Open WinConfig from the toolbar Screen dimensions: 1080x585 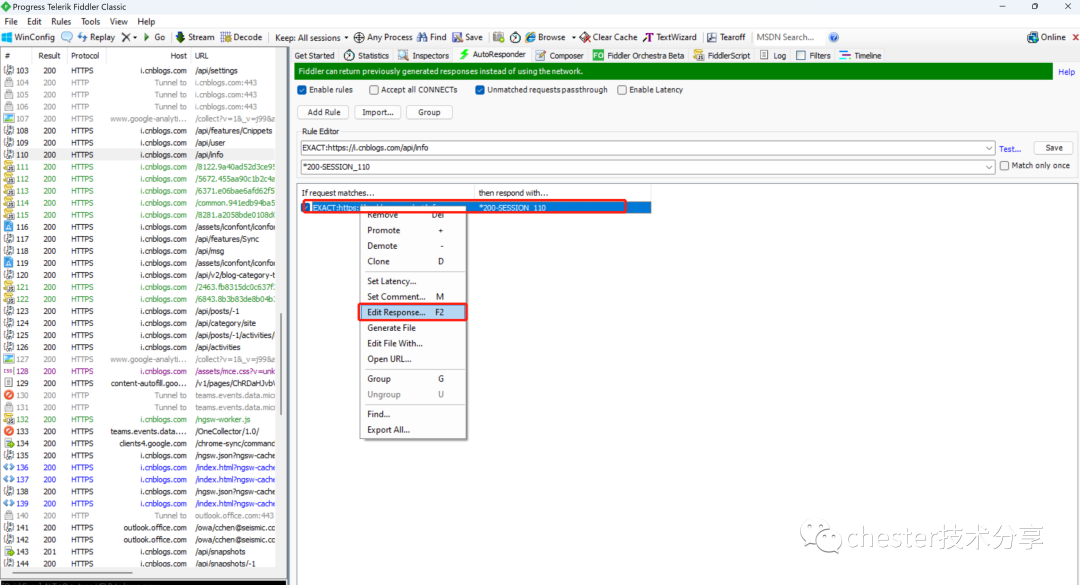pyautogui.click(x=28, y=37)
